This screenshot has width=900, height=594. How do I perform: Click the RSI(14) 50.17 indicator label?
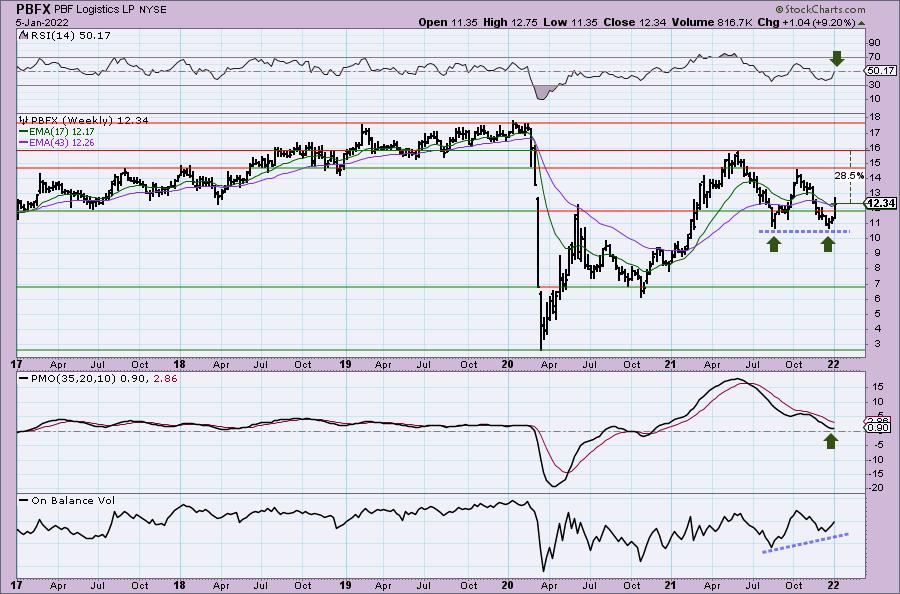click(x=69, y=35)
